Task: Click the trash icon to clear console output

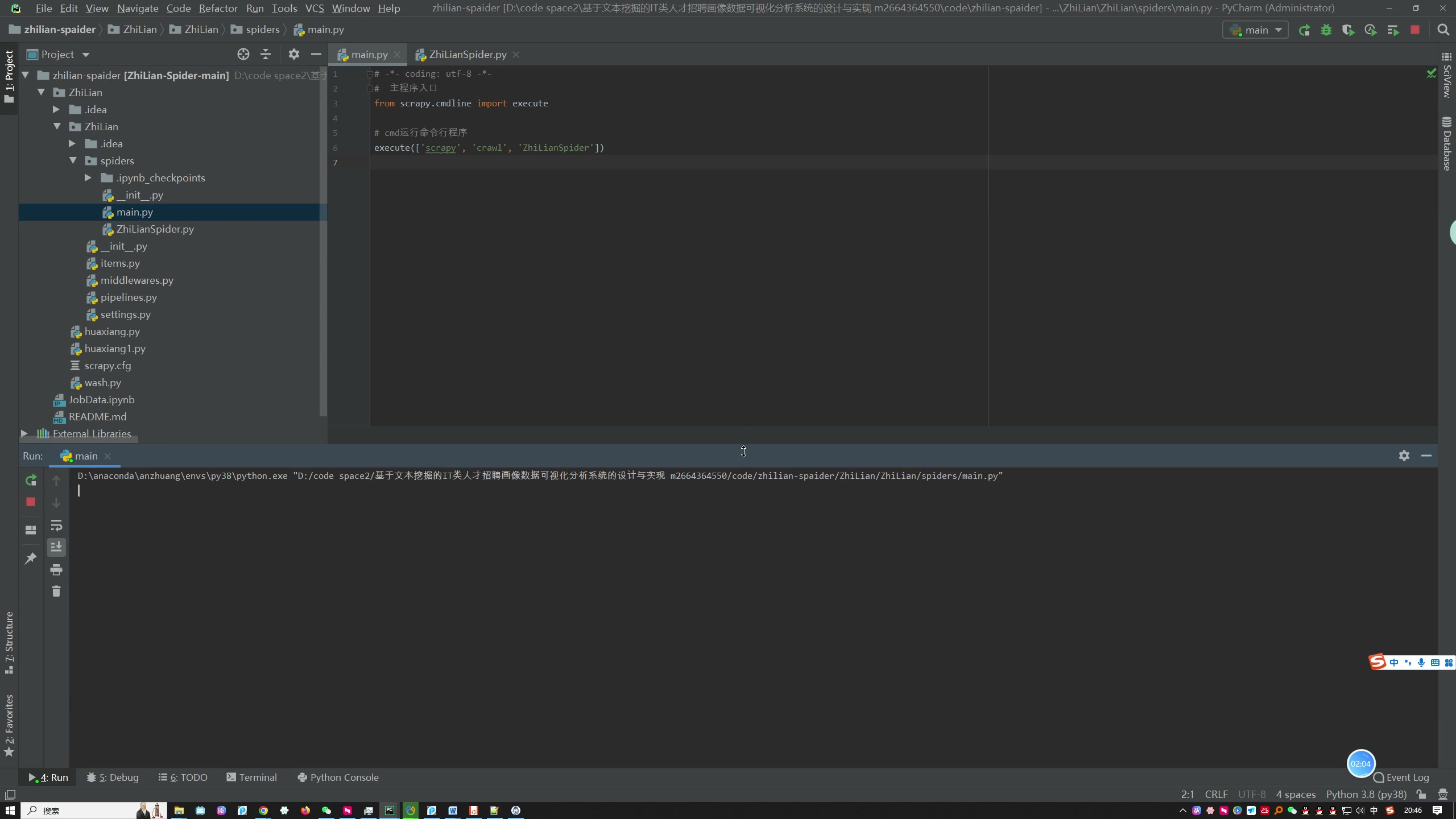Action: (56, 591)
